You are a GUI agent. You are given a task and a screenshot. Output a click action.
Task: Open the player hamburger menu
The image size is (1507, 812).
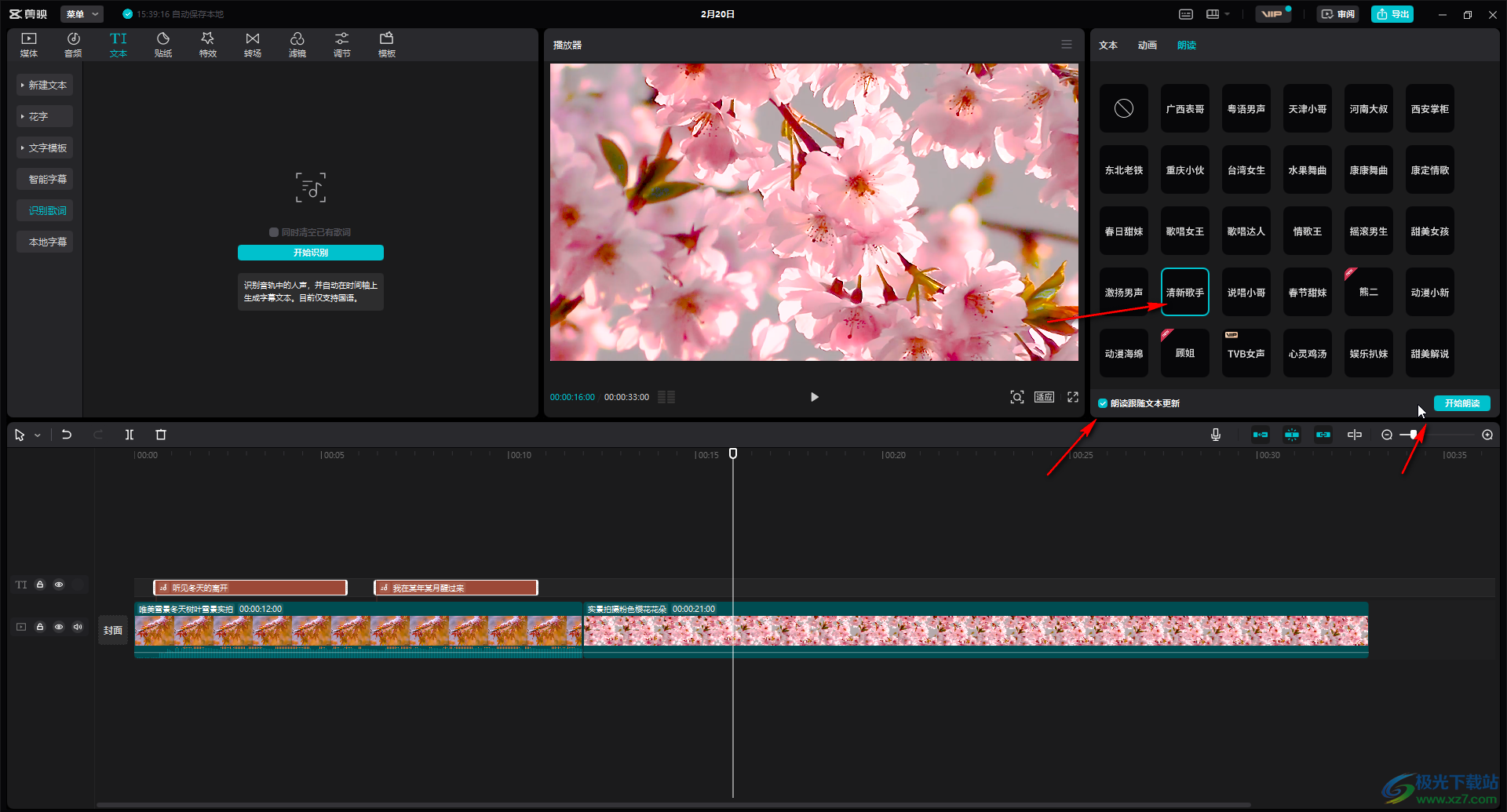1067,45
